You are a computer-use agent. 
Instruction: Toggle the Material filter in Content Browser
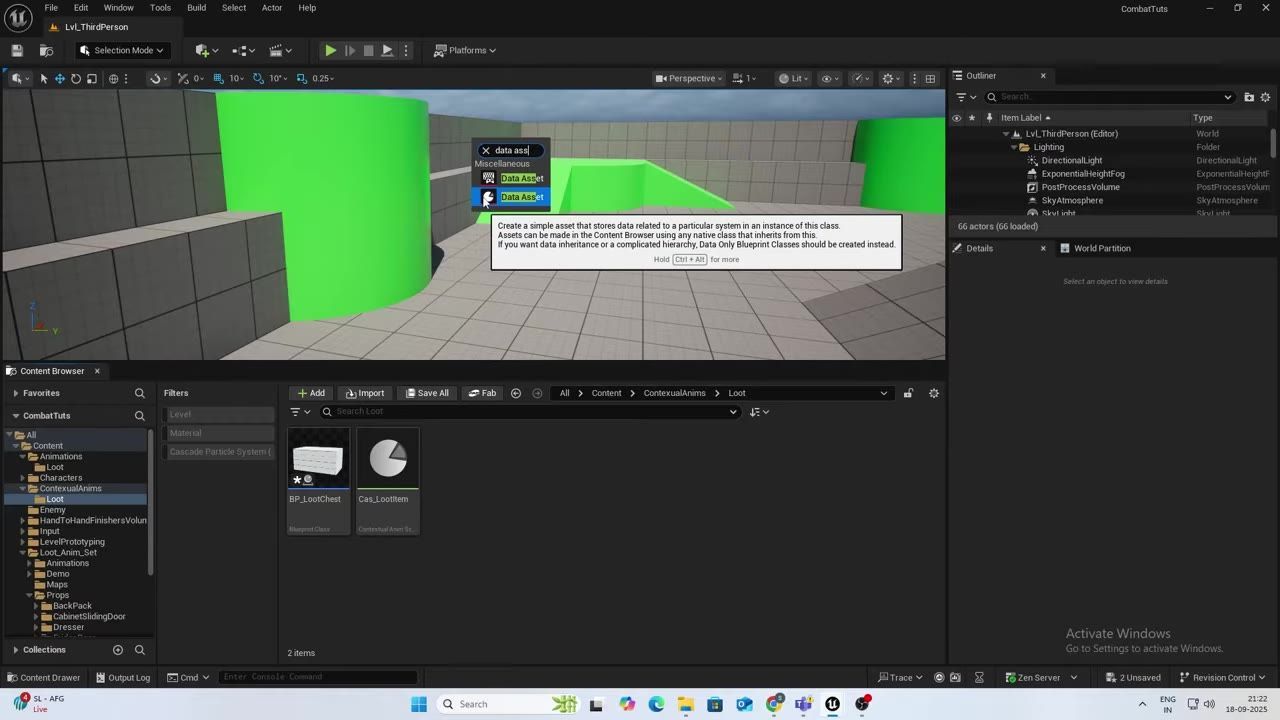218,433
